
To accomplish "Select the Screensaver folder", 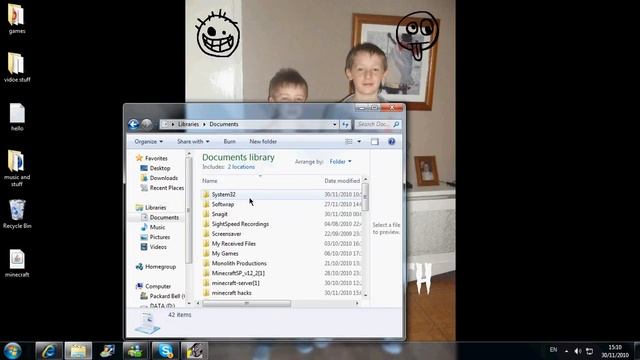I will click(226, 234).
